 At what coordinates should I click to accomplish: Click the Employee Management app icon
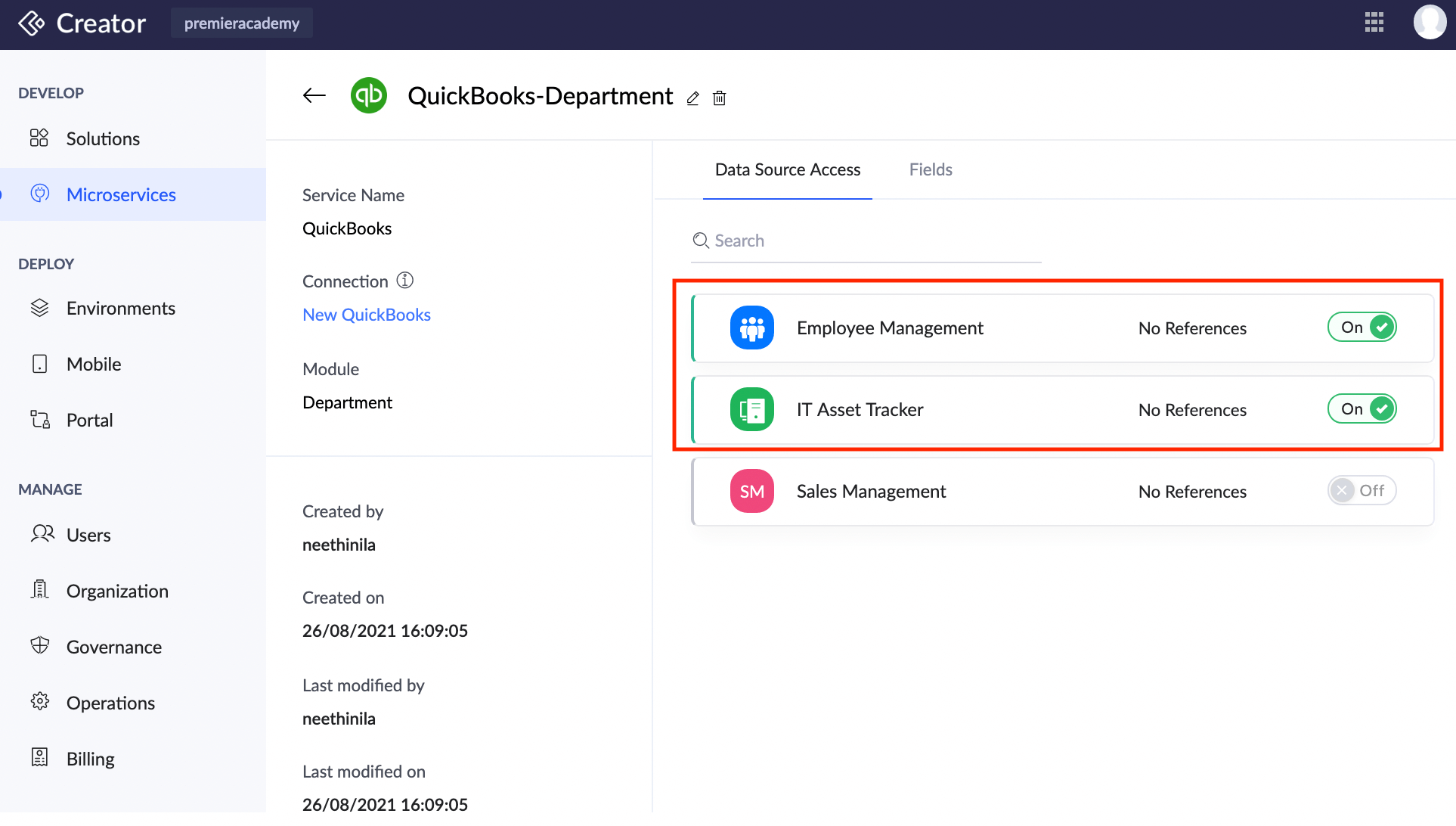coord(752,328)
